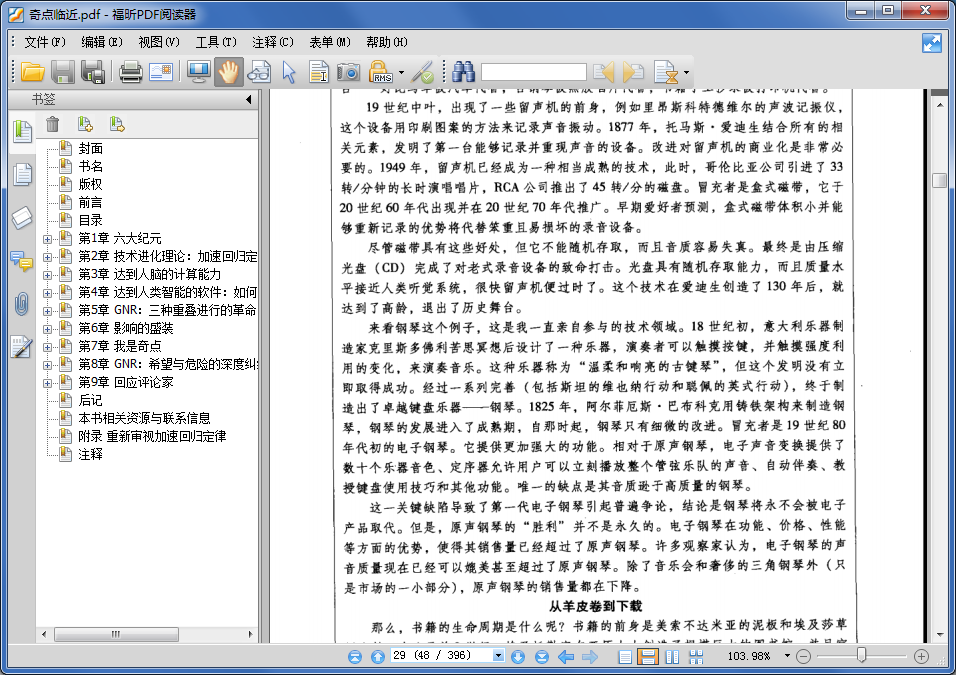The height and width of the screenshot is (675, 956).
Task: Click the binoculars find icon
Action: [x=463, y=73]
